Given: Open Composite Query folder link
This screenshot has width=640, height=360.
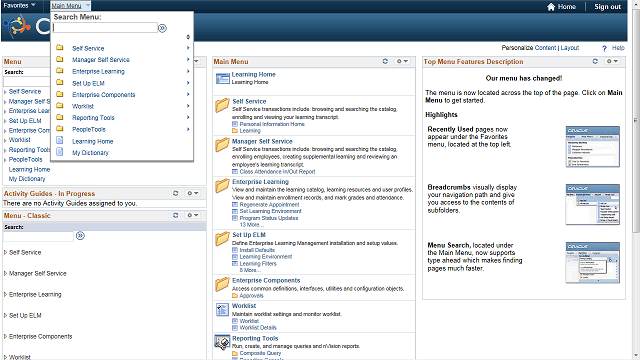Looking at the screenshot, I should coord(260,353).
